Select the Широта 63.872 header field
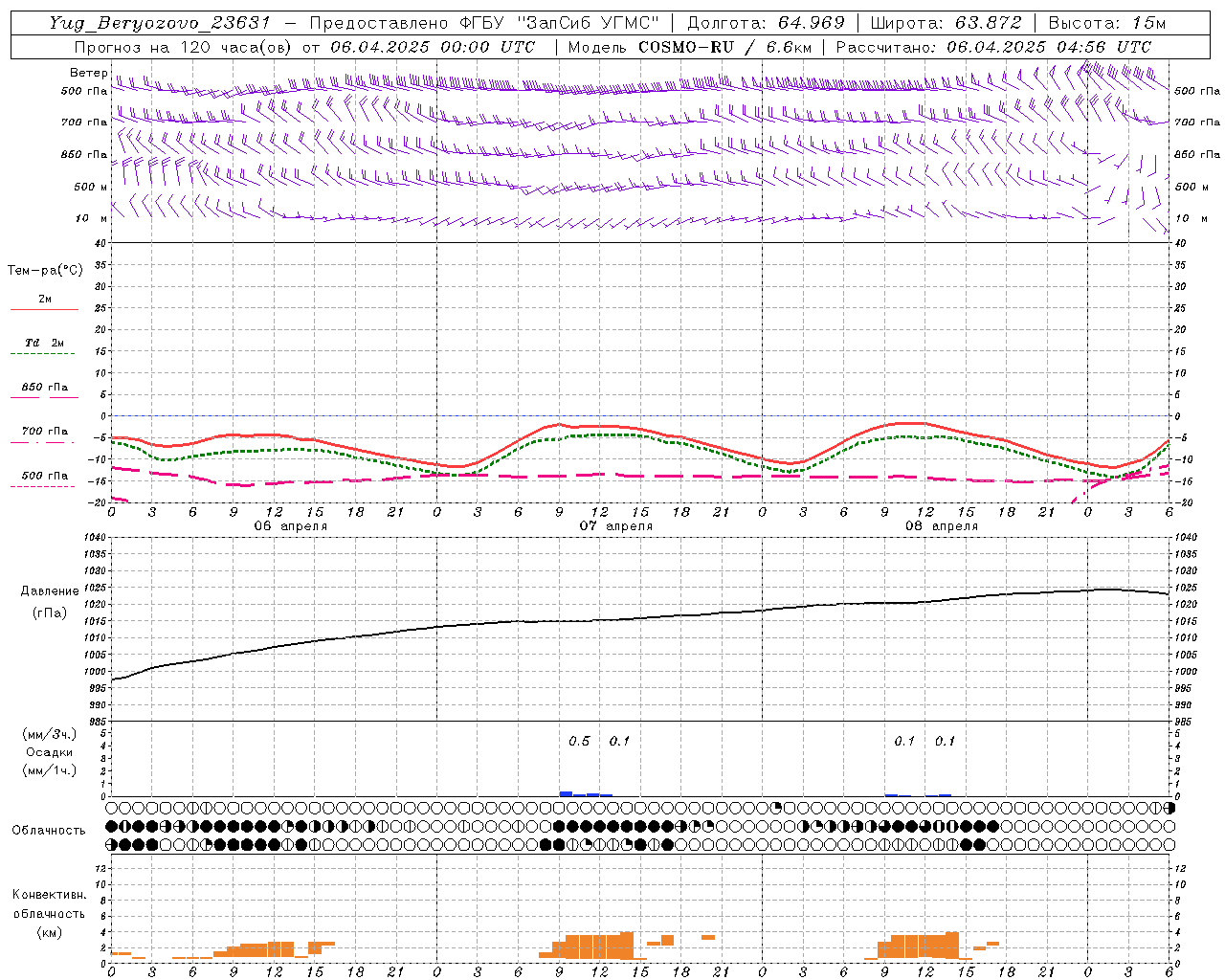 click(x=945, y=23)
